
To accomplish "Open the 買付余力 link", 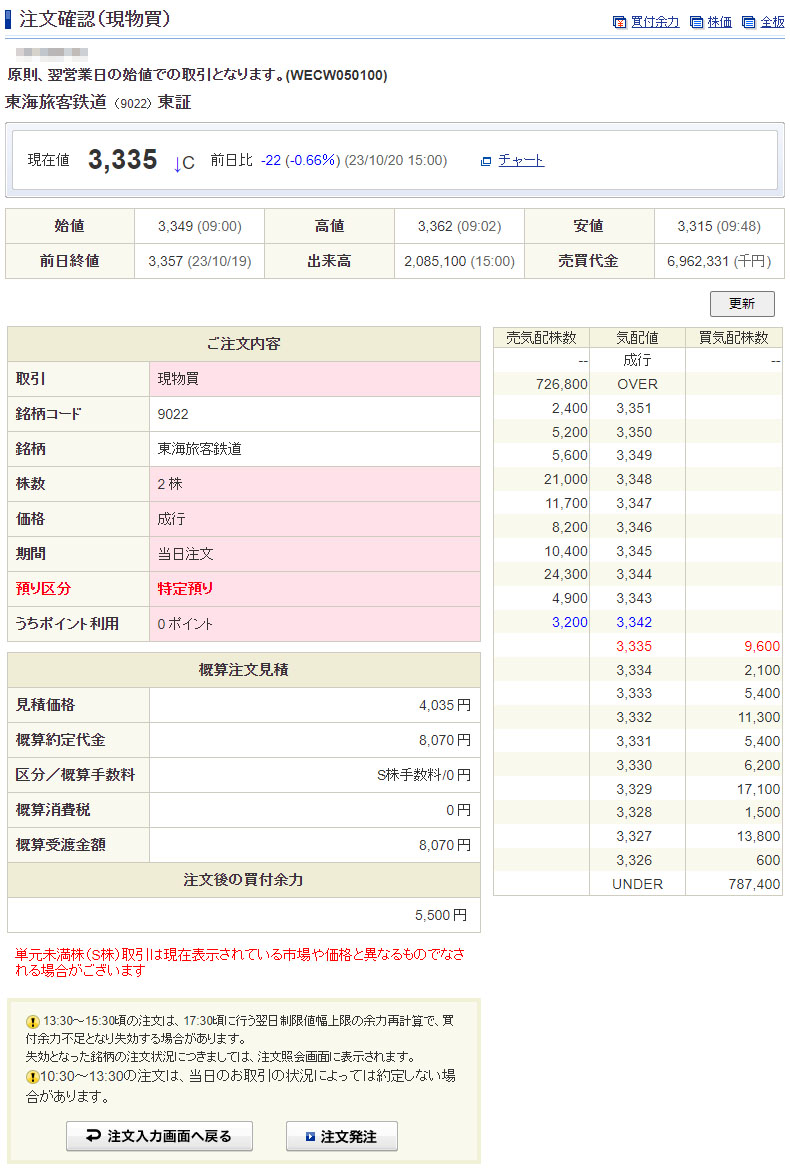I will point(655,22).
